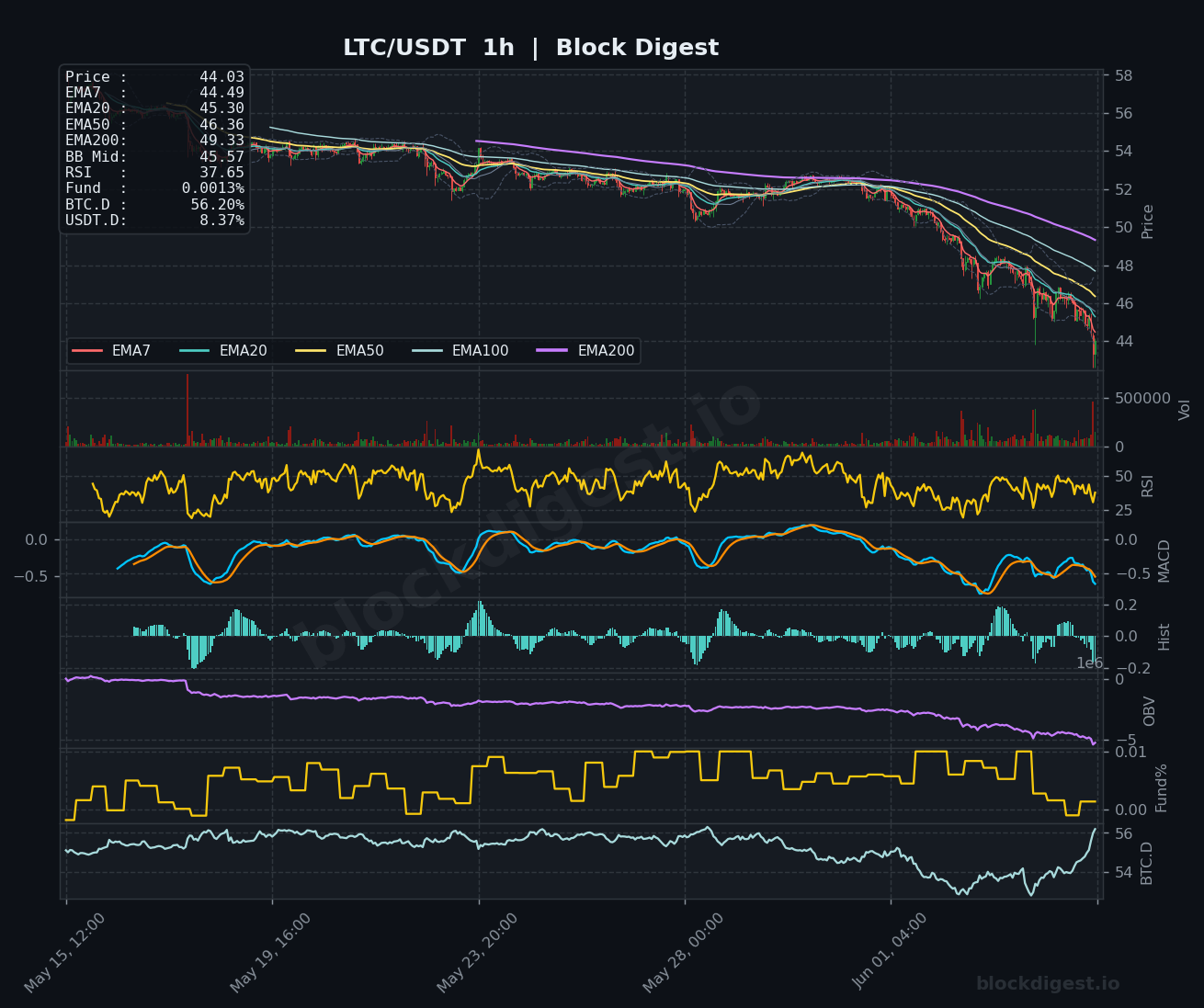Click the EMA200 legend entry

pos(585,351)
